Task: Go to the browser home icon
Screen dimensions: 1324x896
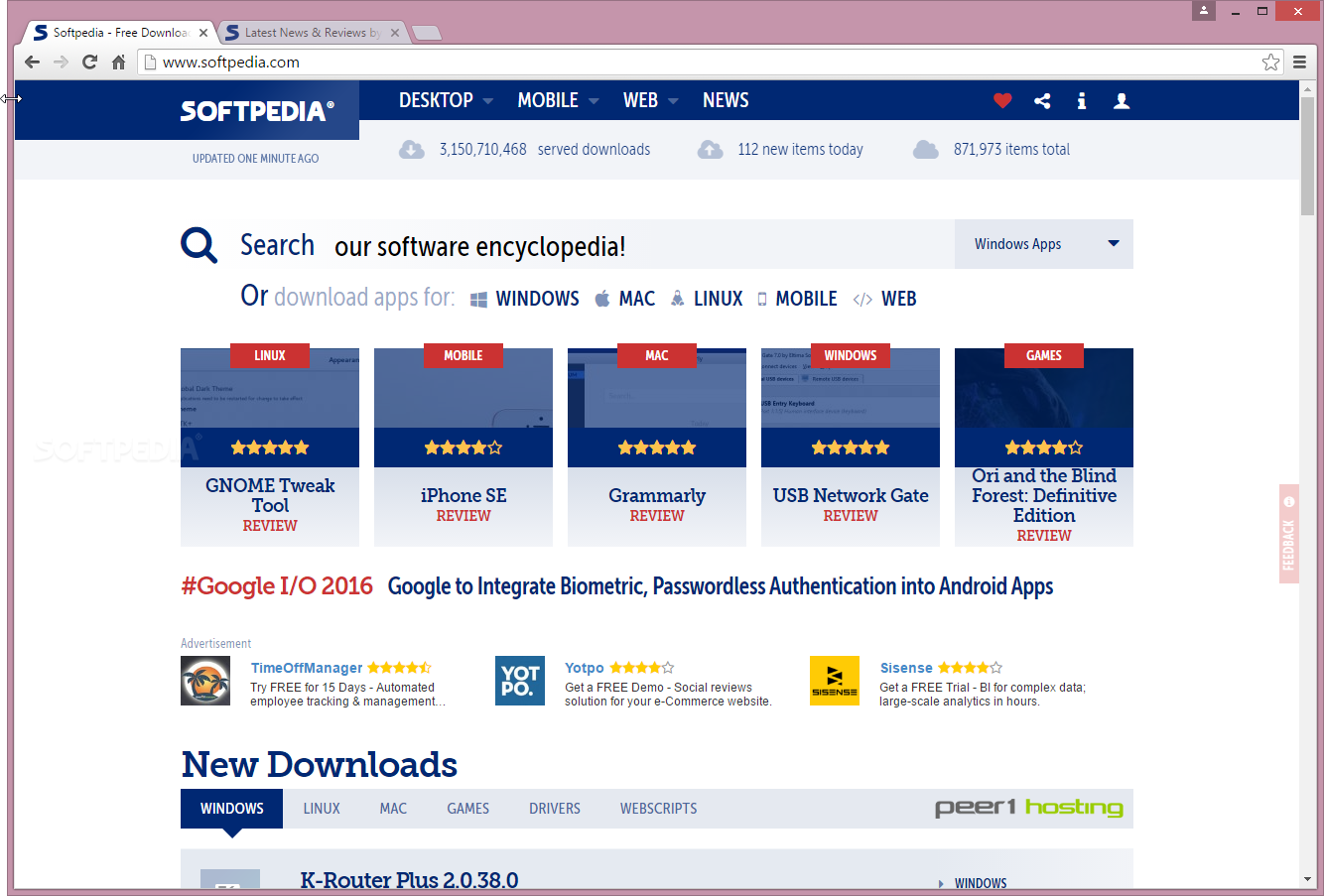Action: click(118, 62)
